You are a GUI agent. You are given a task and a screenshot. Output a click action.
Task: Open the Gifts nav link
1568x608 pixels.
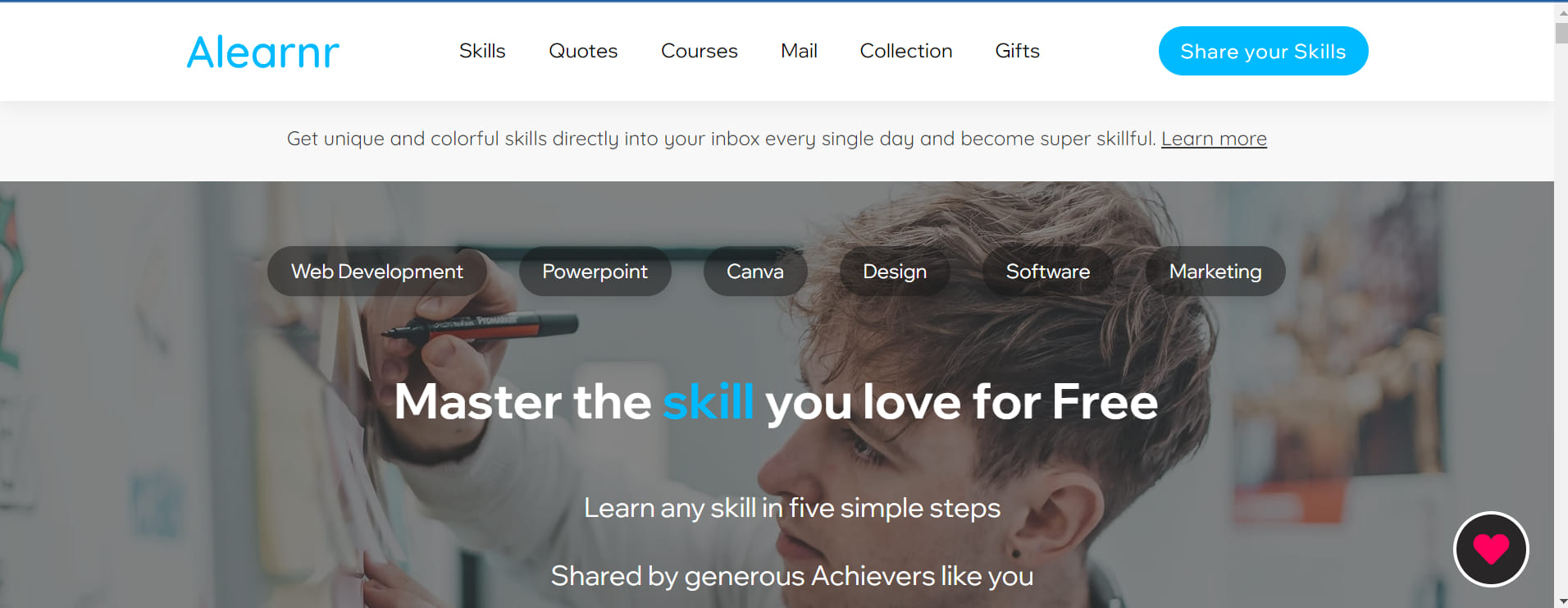pos(1018,51)
